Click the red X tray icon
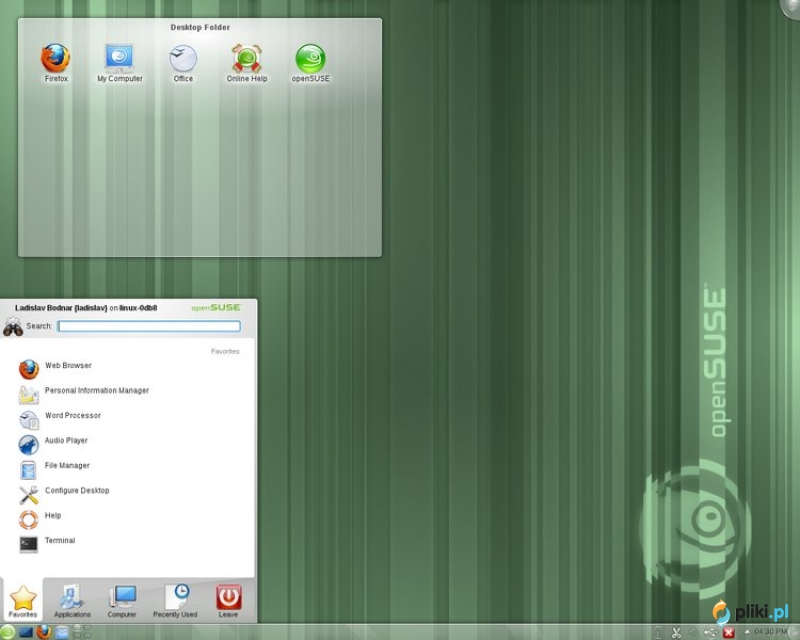The image size is (800, 640). point(729,633)
